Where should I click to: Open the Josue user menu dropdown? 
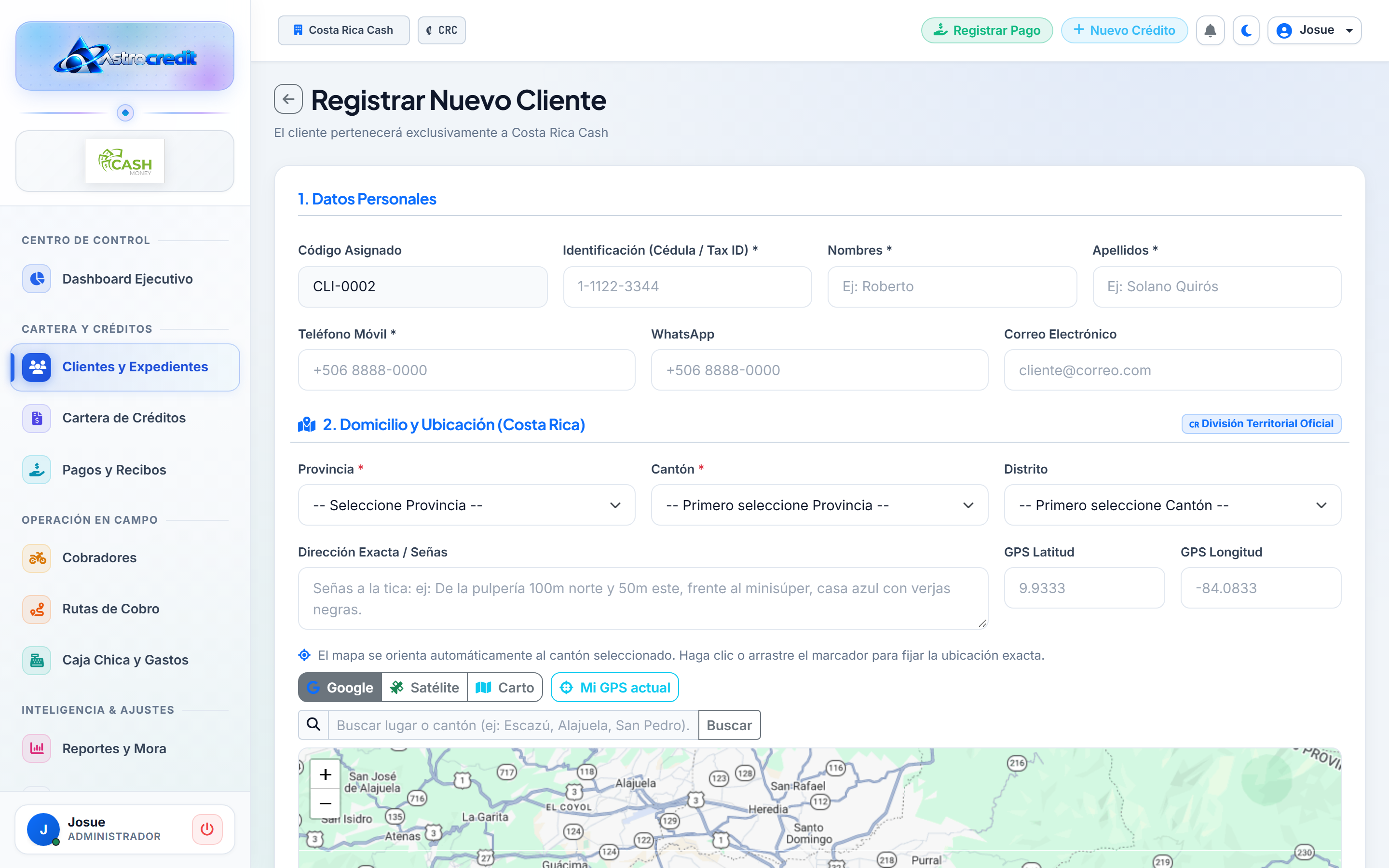click(x=1314, y=30)
